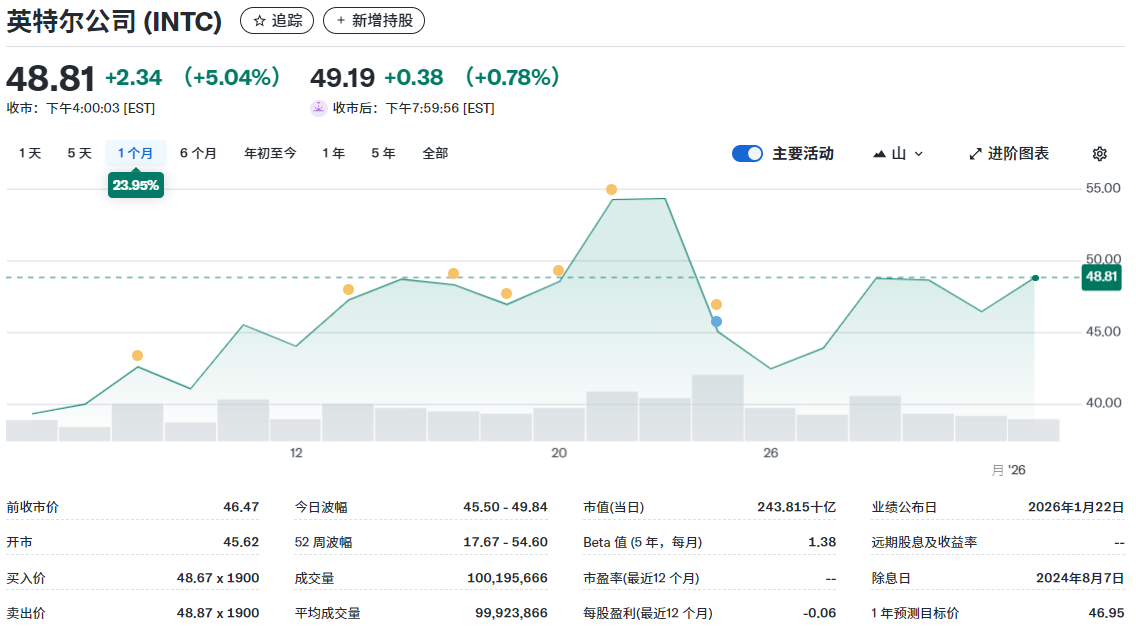Click the green 48.81 price label on chart
Image resolution: width=1136 pixels, height=626 pixels.
click(x=1101, y=277)
